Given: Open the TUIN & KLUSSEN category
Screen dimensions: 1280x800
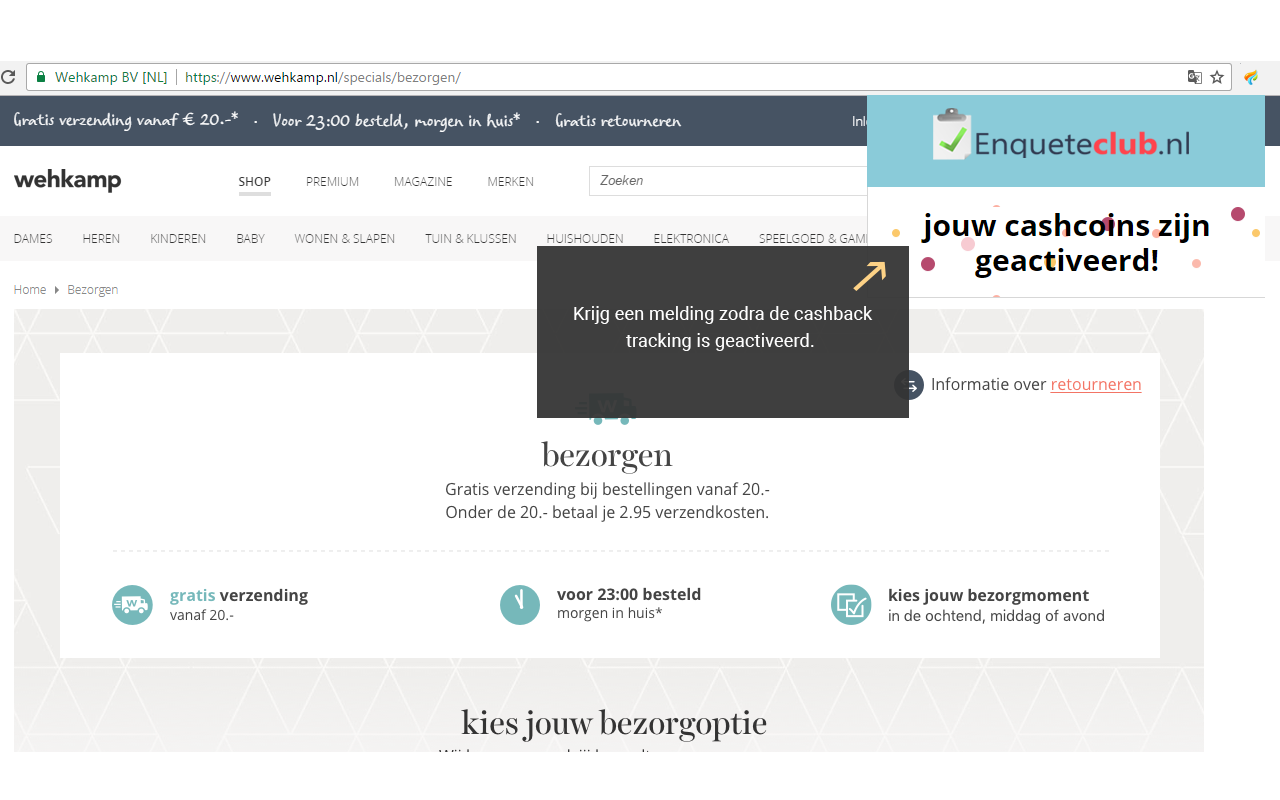Looking at the screenshot, I should pos(471,239).
